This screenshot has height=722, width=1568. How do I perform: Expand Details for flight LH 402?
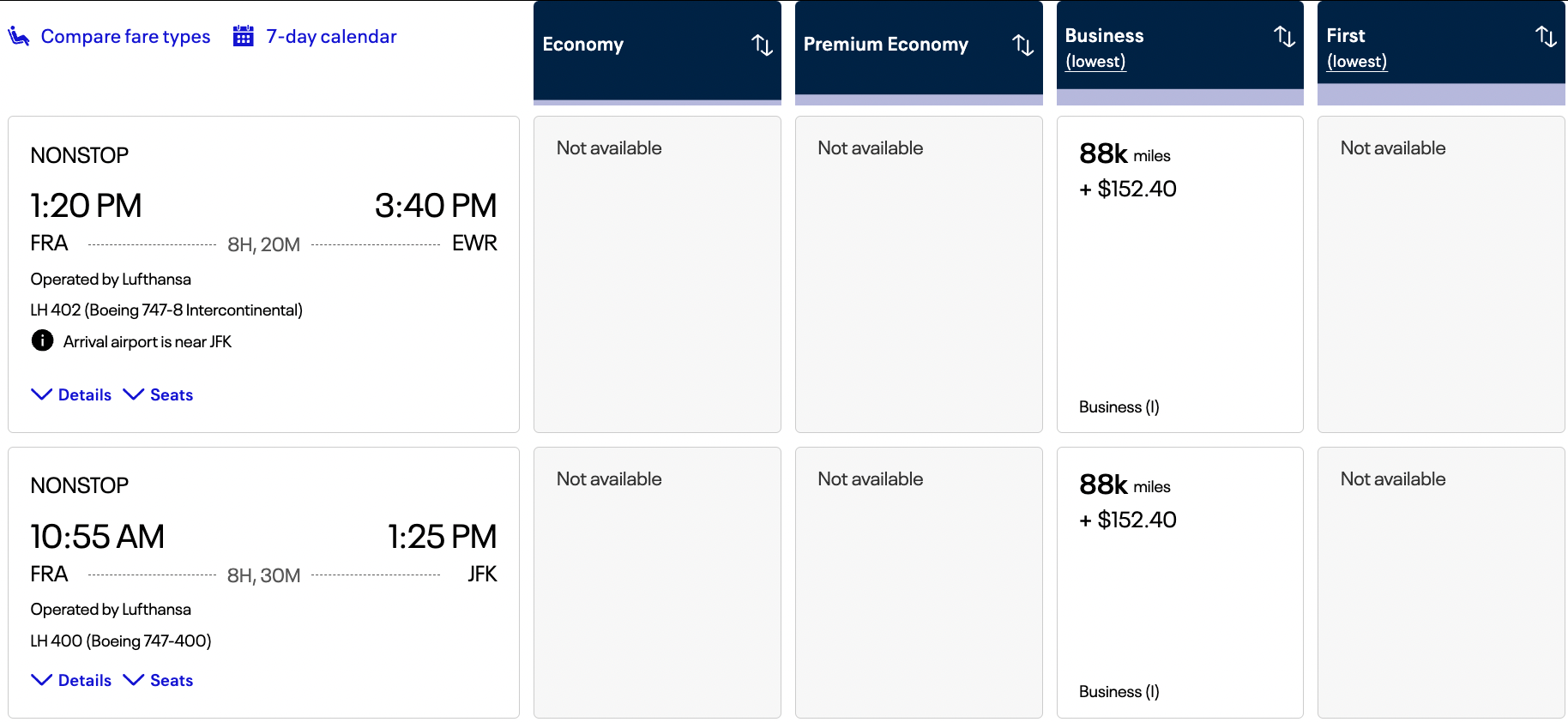coord(72,394)
